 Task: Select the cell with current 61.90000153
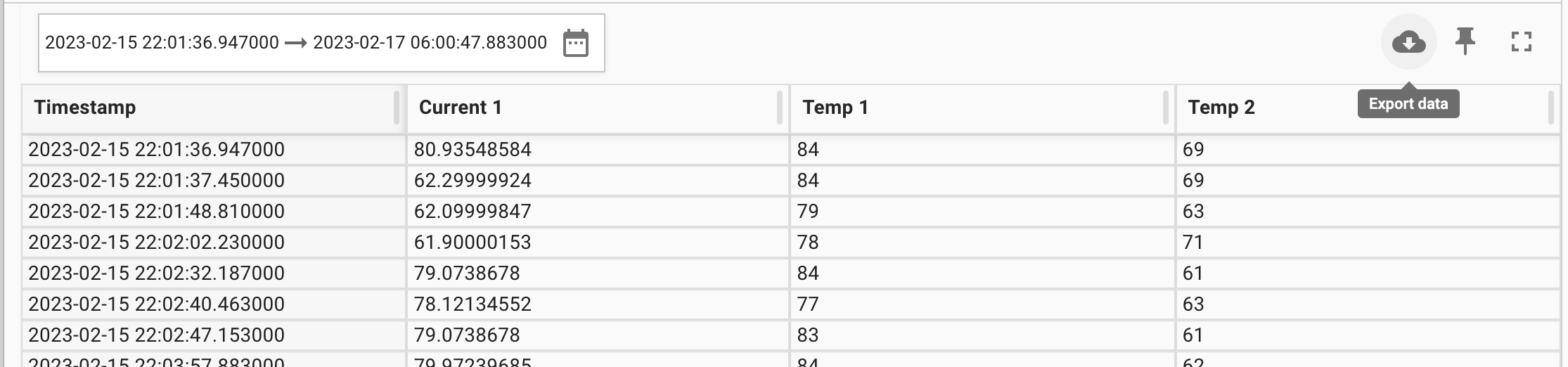click(x=598, y=242)
